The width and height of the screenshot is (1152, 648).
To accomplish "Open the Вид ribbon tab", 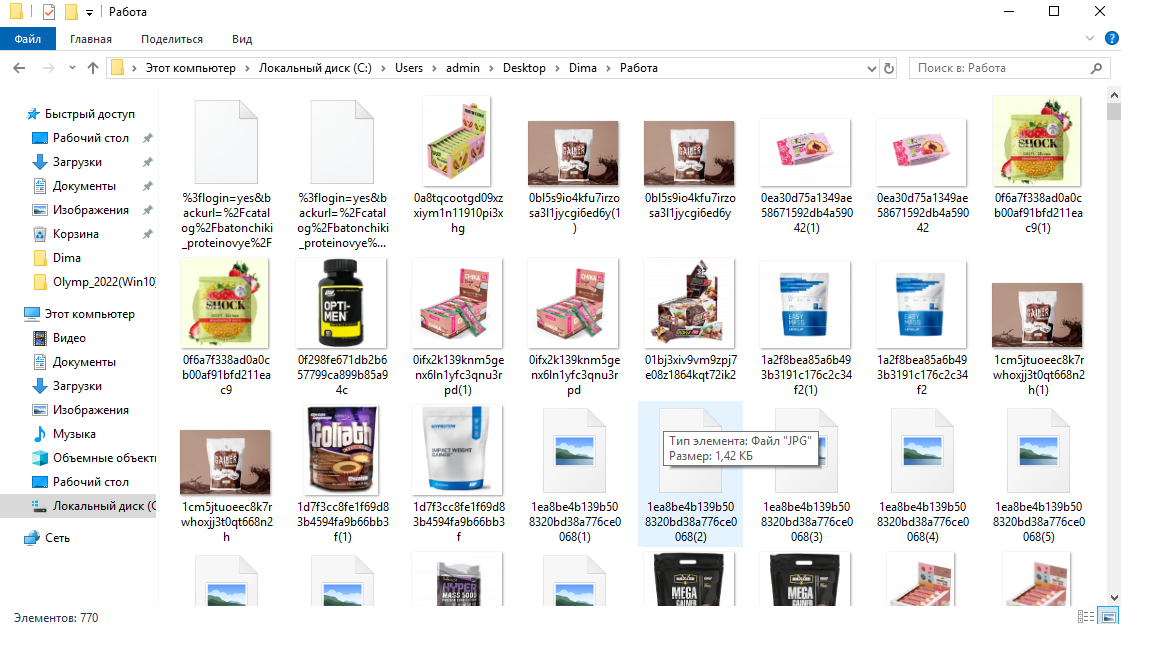I will [x=242, y=39].
